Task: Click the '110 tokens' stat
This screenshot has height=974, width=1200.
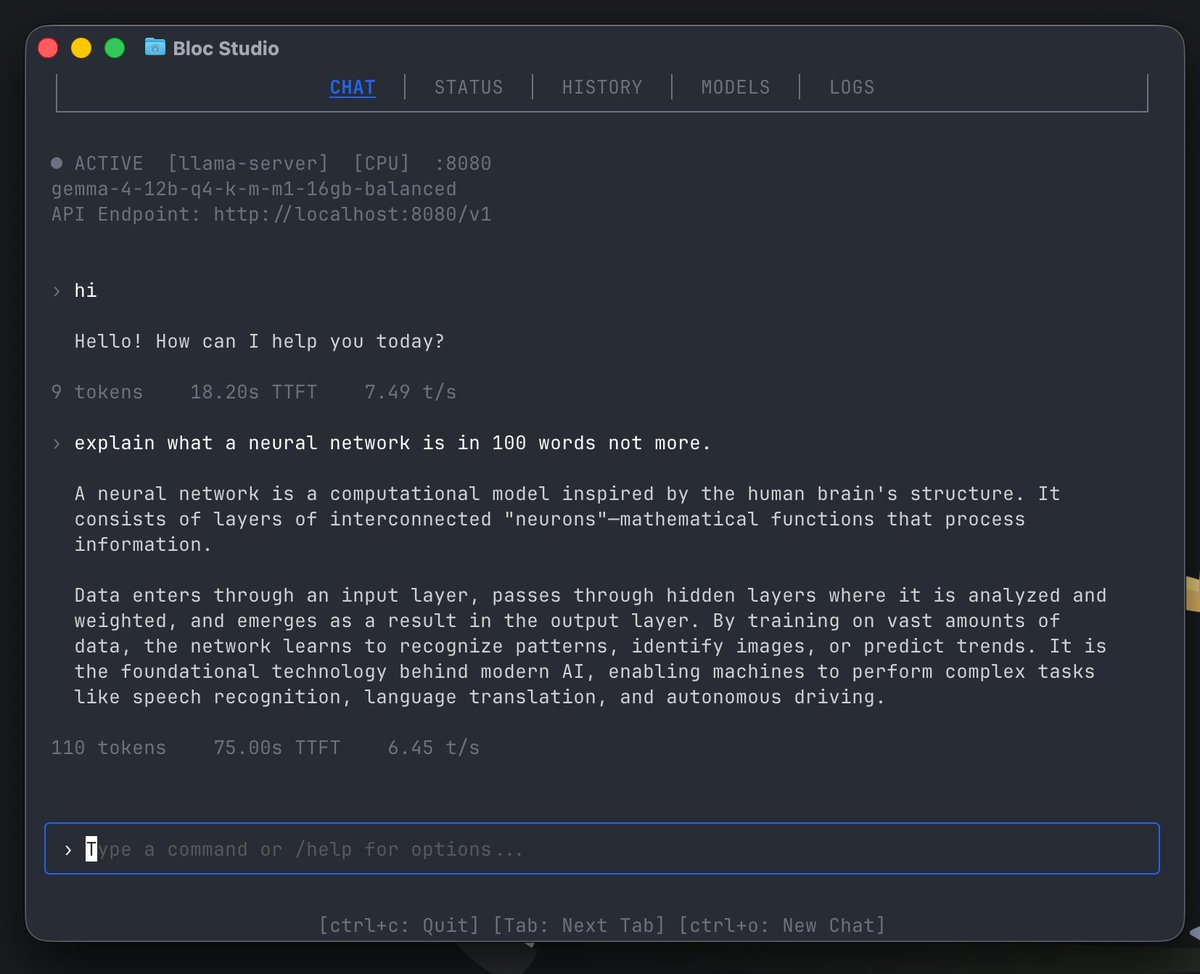Action: [x=109, y=747]
